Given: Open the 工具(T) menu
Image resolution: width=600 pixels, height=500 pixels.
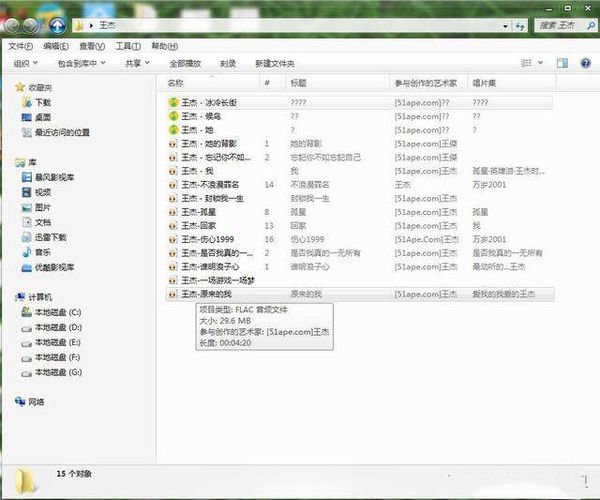Looking at the screenshot, I should point(128,46).
